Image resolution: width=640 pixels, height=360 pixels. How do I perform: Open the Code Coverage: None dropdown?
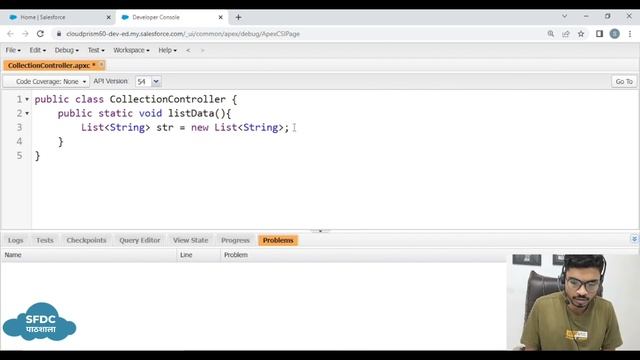[x=47, y=81]
